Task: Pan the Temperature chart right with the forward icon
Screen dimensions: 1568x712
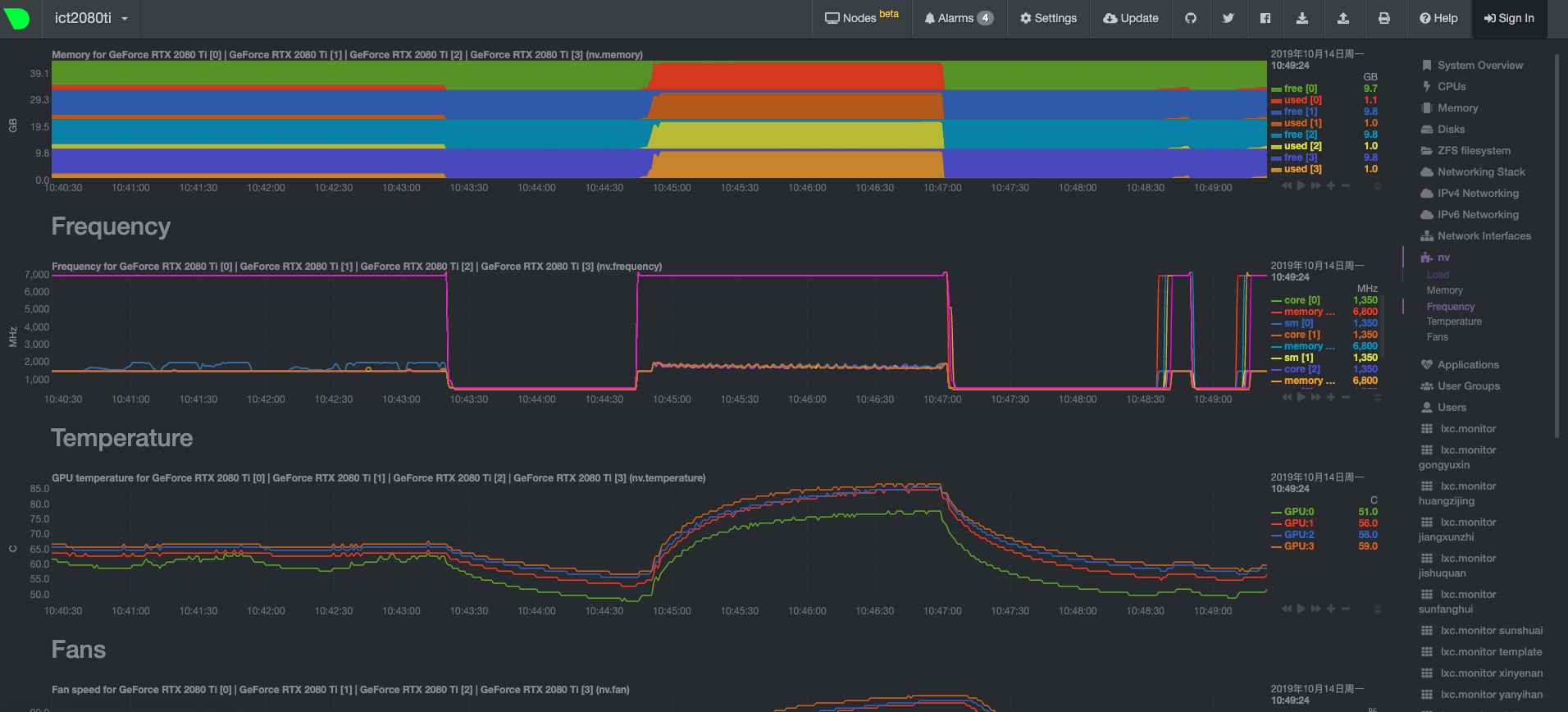Action: coord(1315,609)
